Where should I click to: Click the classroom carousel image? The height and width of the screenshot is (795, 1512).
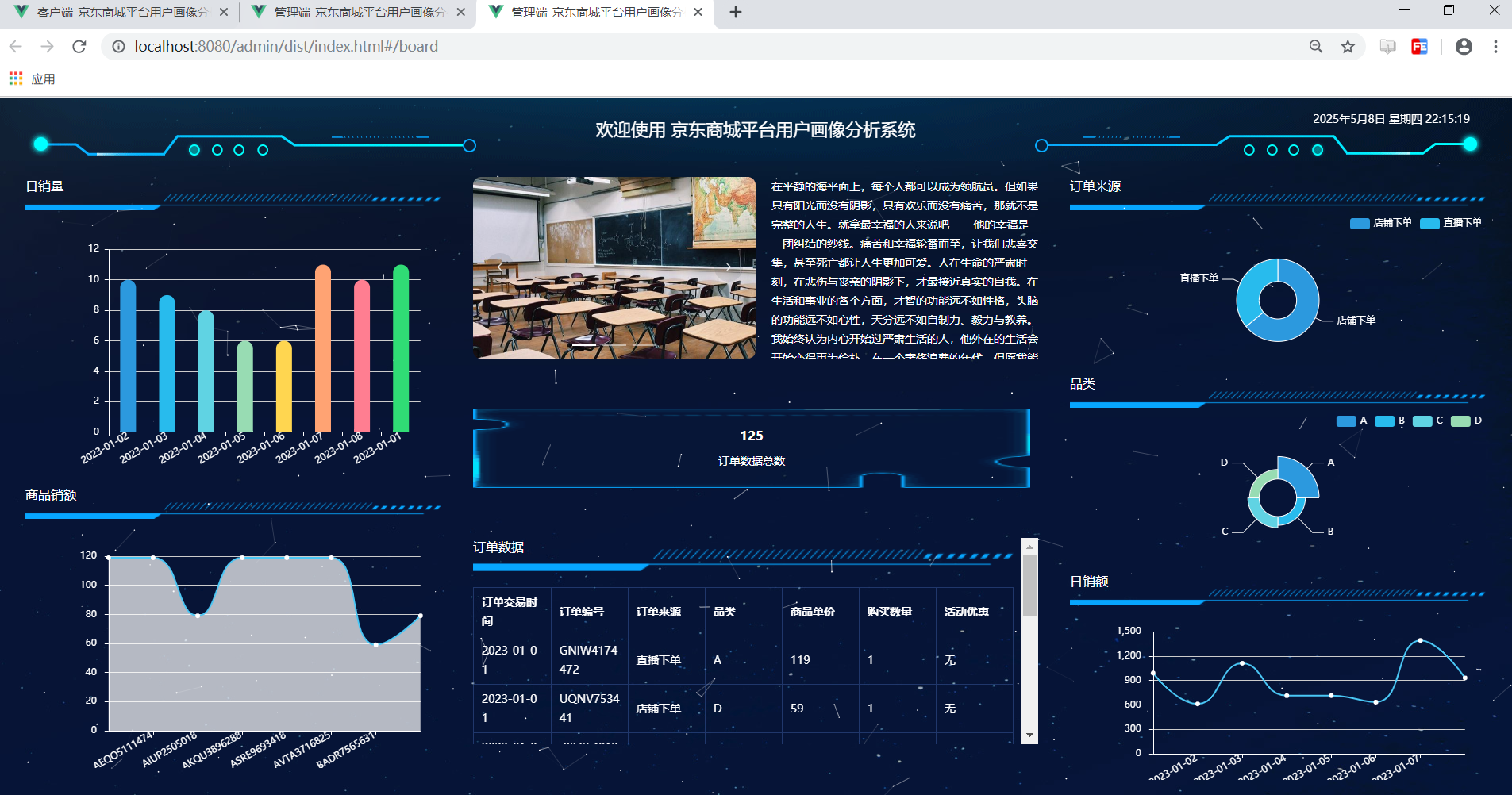pos(614,267)
